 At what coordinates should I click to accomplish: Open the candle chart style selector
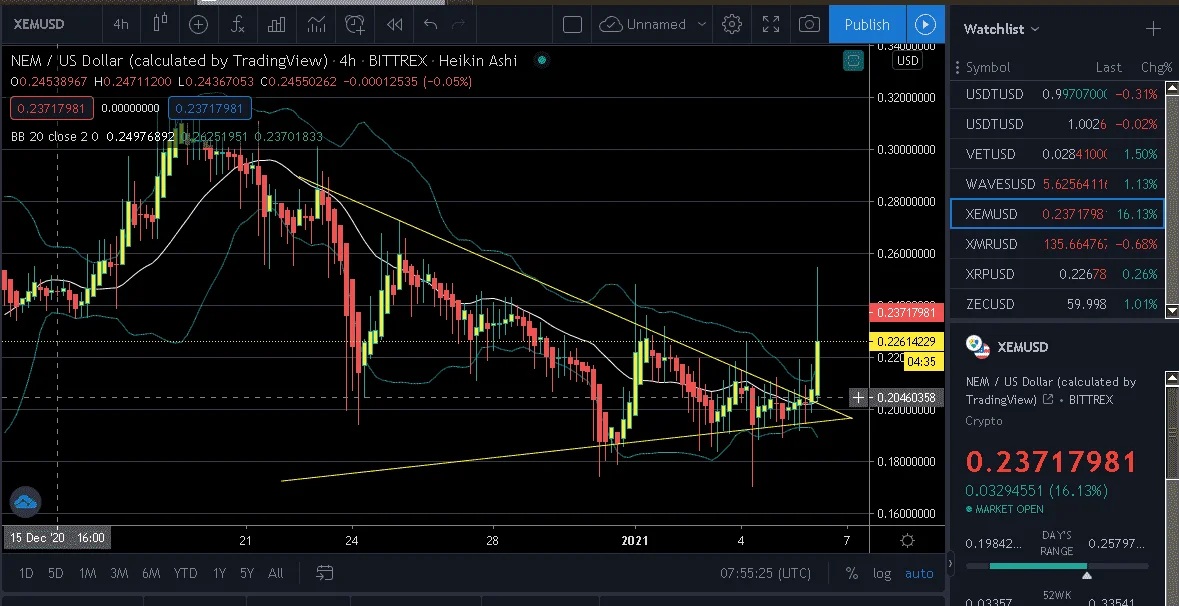coord(159,24)
